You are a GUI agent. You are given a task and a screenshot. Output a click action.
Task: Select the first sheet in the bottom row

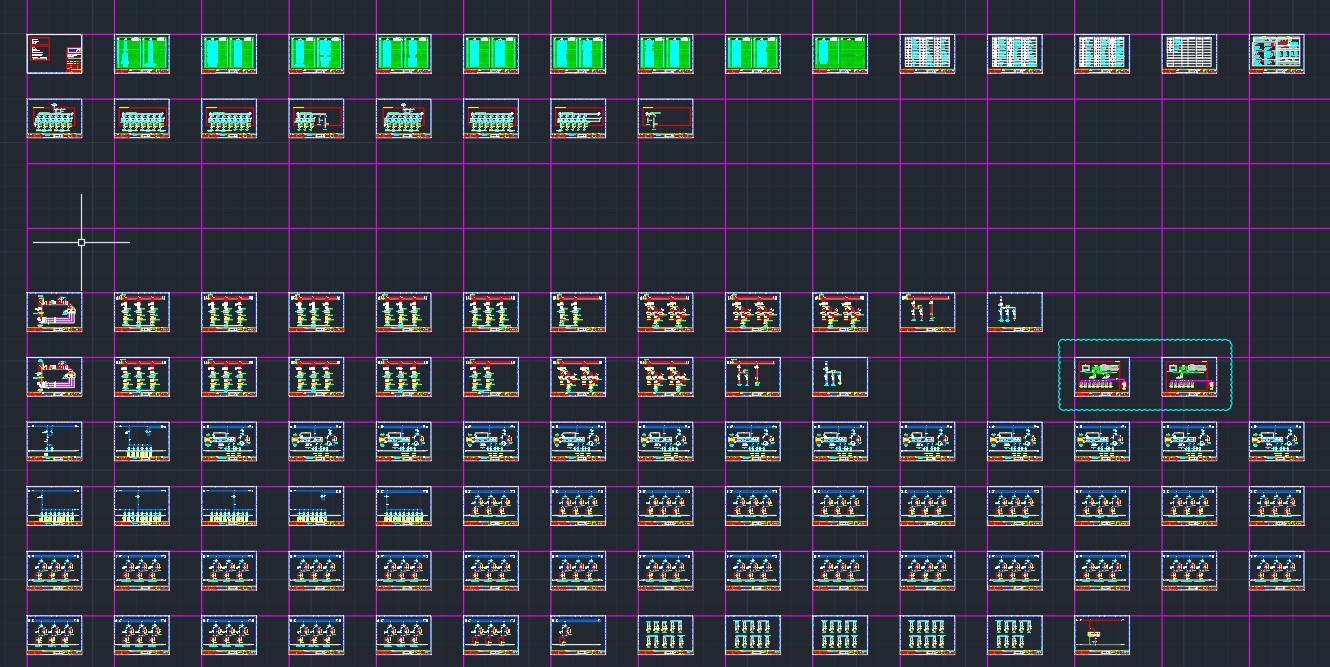54,635
